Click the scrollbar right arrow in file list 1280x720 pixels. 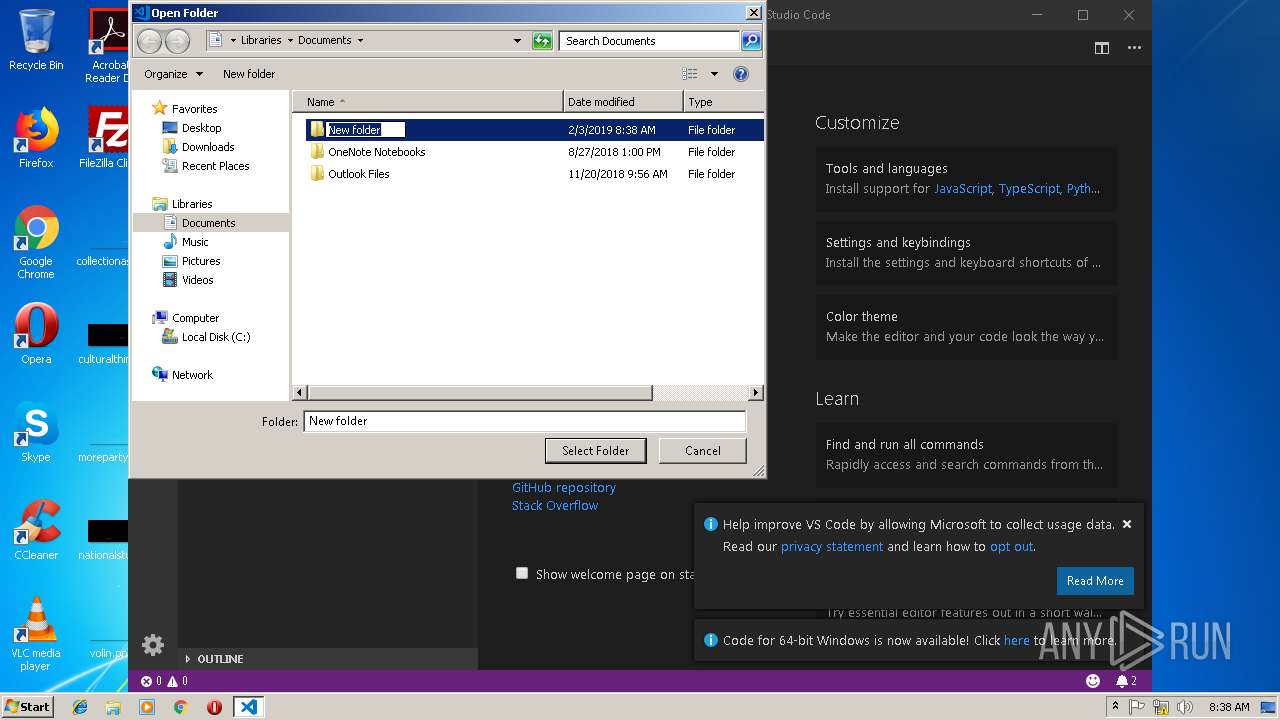pyautogui.click(x=756, y=393)
